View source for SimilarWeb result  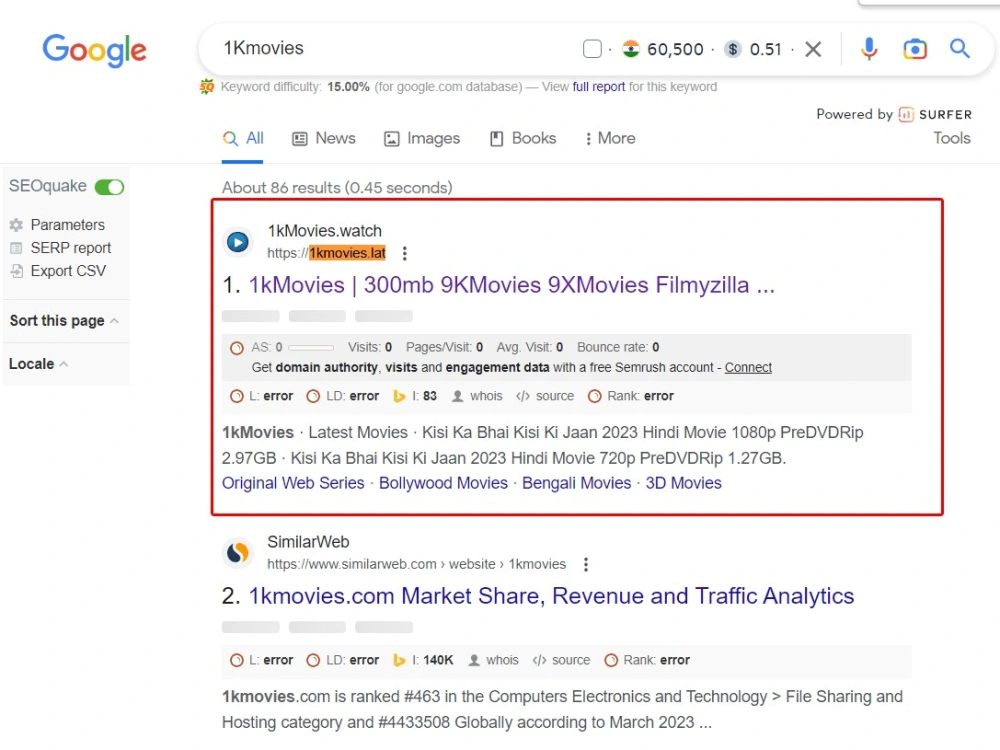(561, 661)
